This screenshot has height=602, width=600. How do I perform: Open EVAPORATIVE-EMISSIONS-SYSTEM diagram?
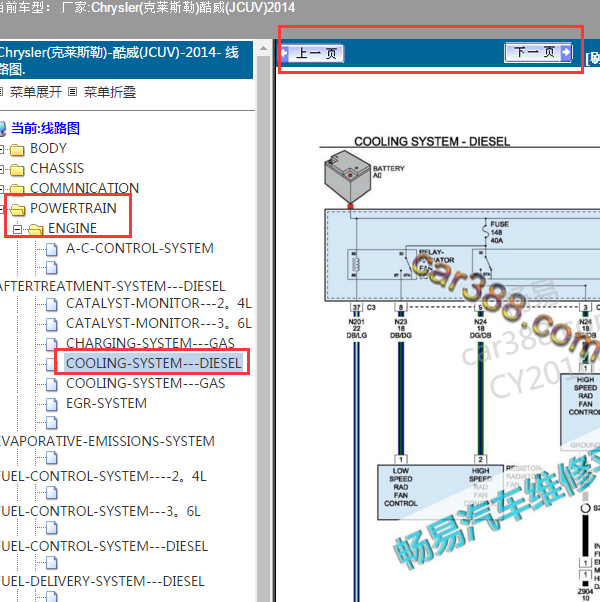[107, 441]
